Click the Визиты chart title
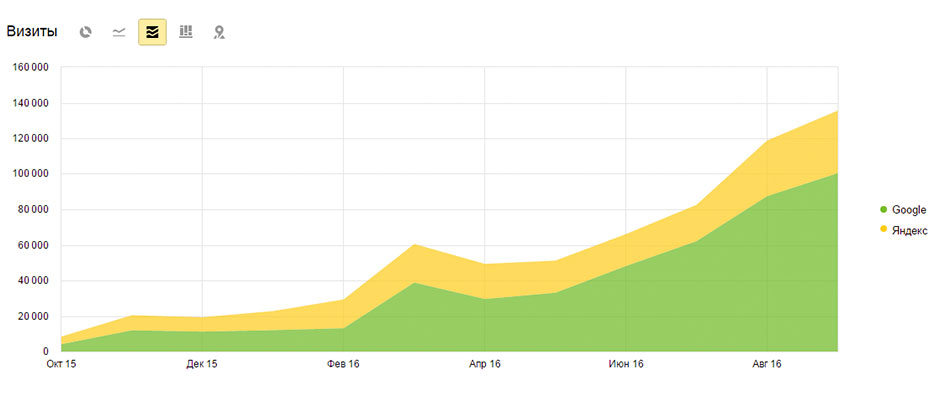The image size is (936, 417). 32,32
